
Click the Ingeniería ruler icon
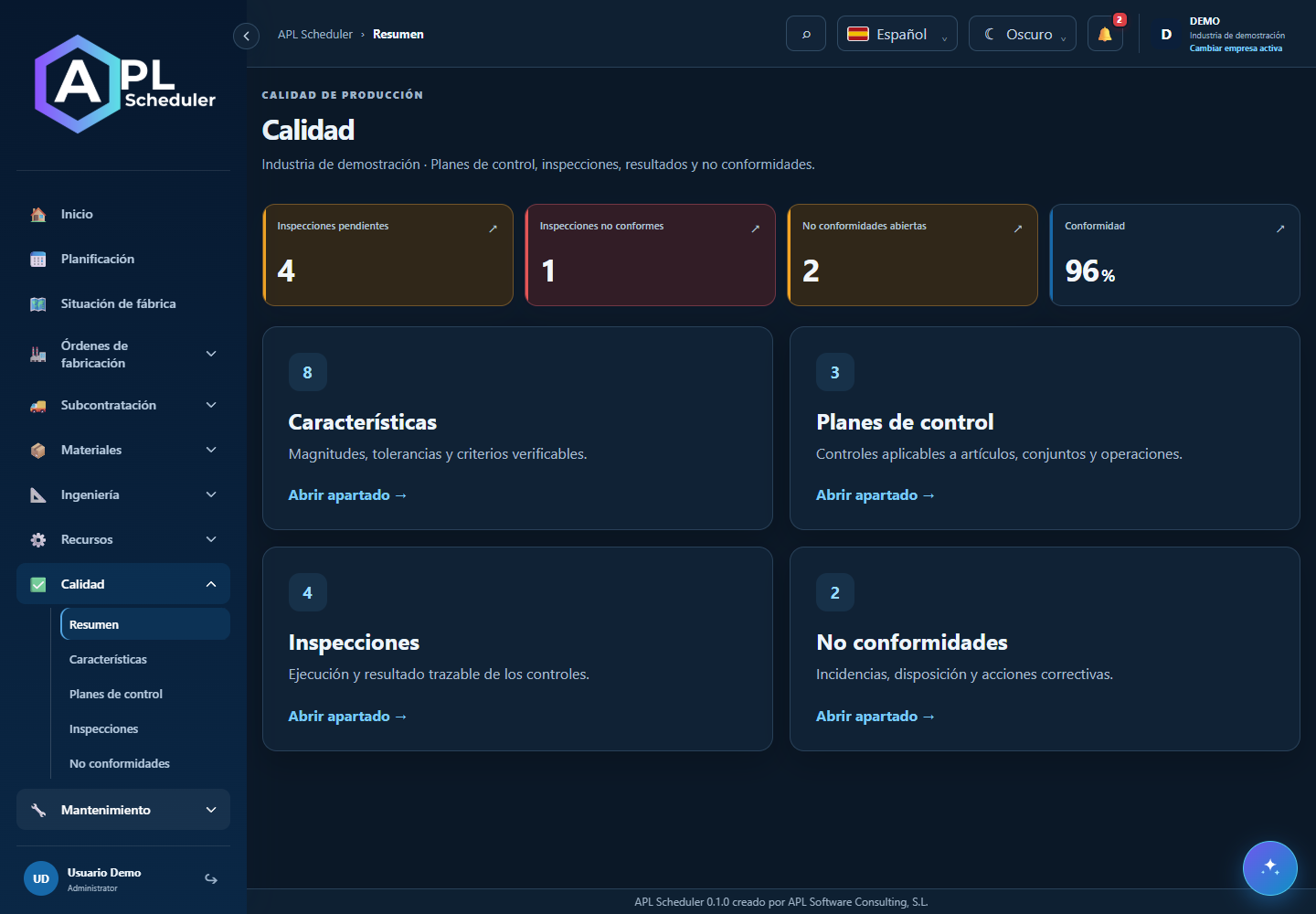coord(38,495)
